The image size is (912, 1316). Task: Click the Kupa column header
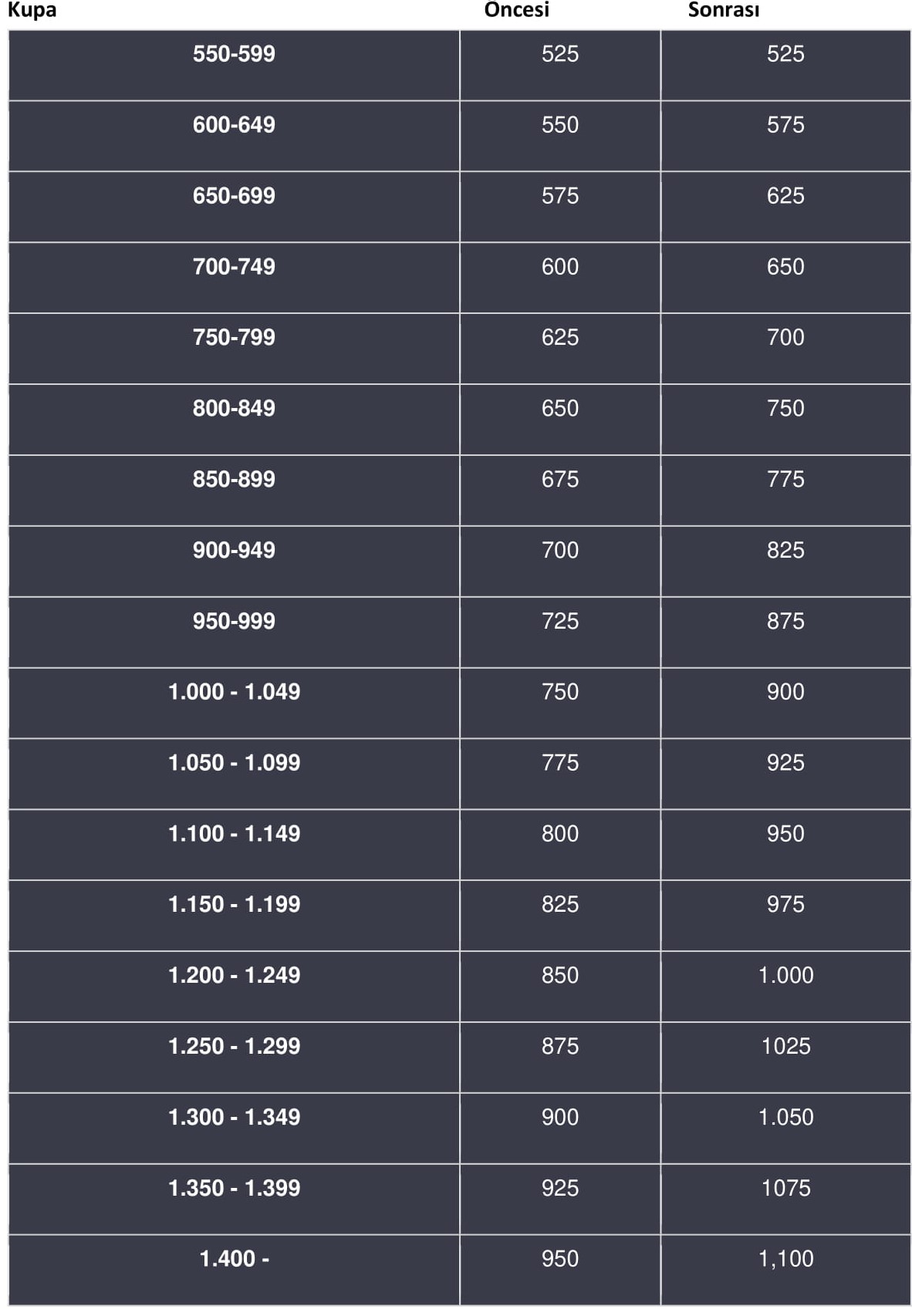click(x=32, y=10)
